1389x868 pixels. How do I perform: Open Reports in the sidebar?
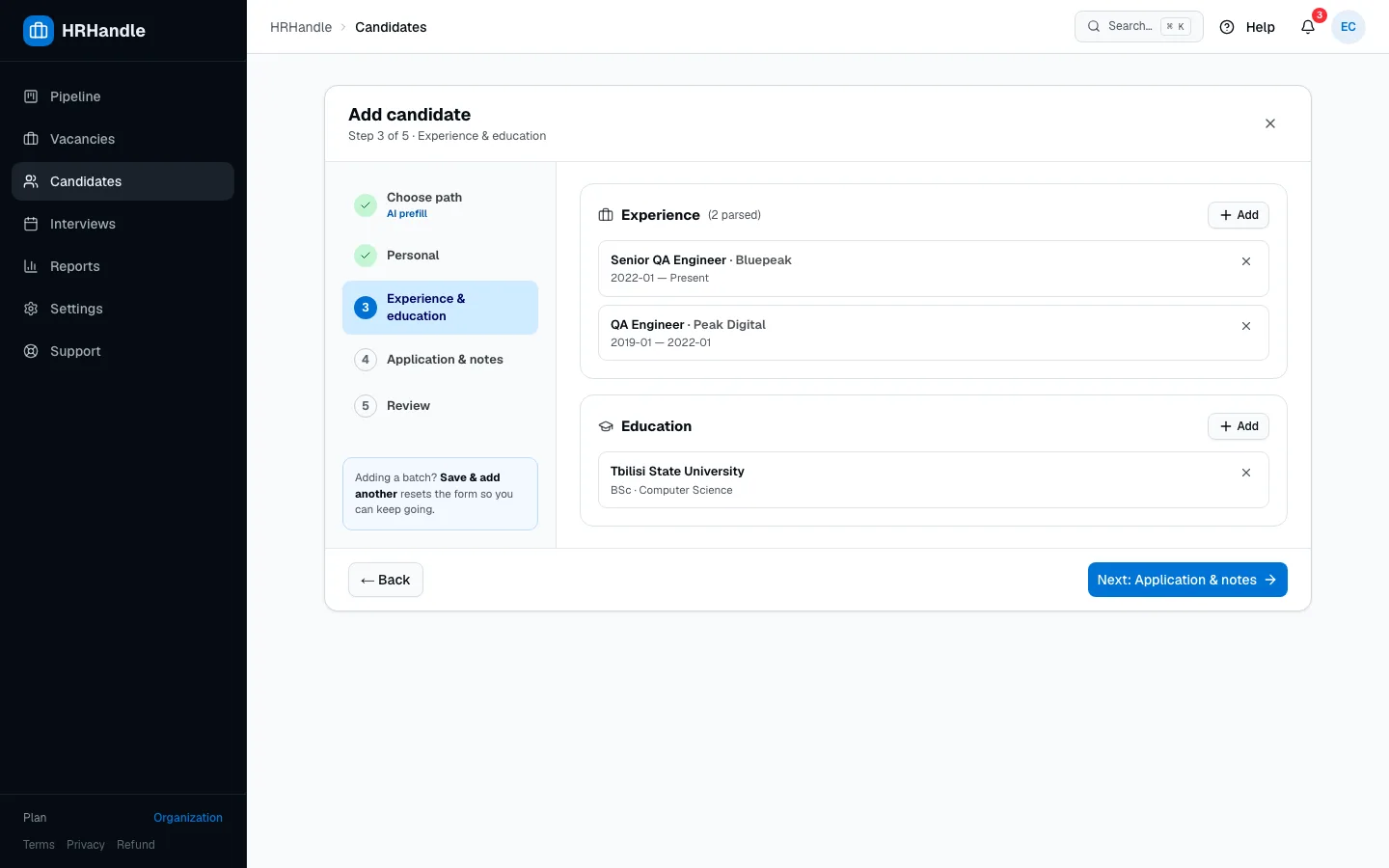click(123, 266)
